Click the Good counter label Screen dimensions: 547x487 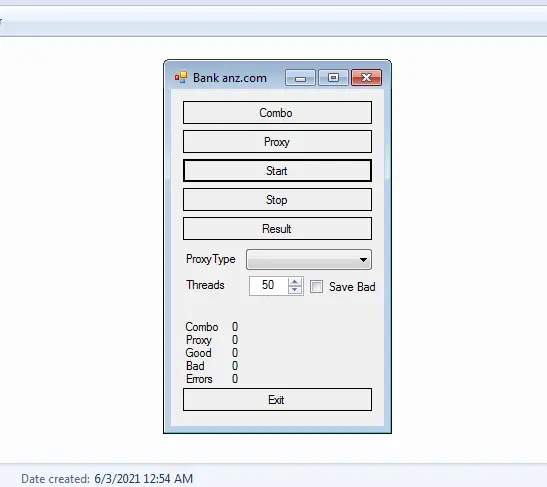coord(198,353)
